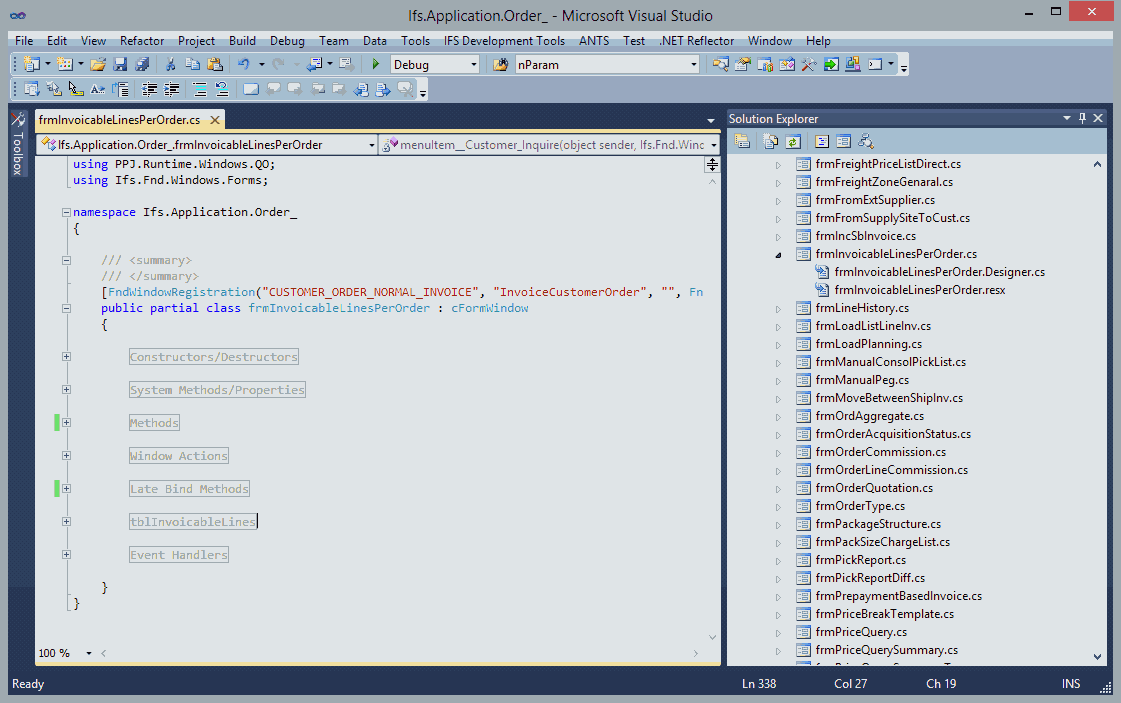Screen dimensions: 1121x703
Task: Click the Decrease Line Indent icon
Action: click(149, 89)
